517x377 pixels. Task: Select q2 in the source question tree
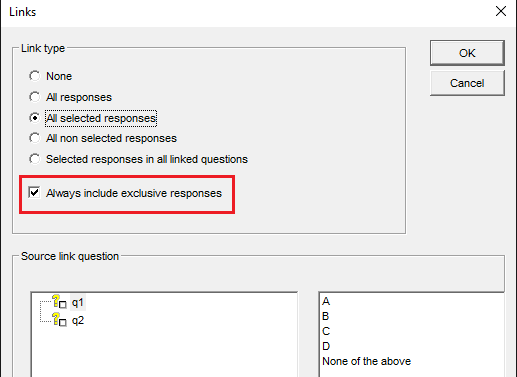[78, 321]
